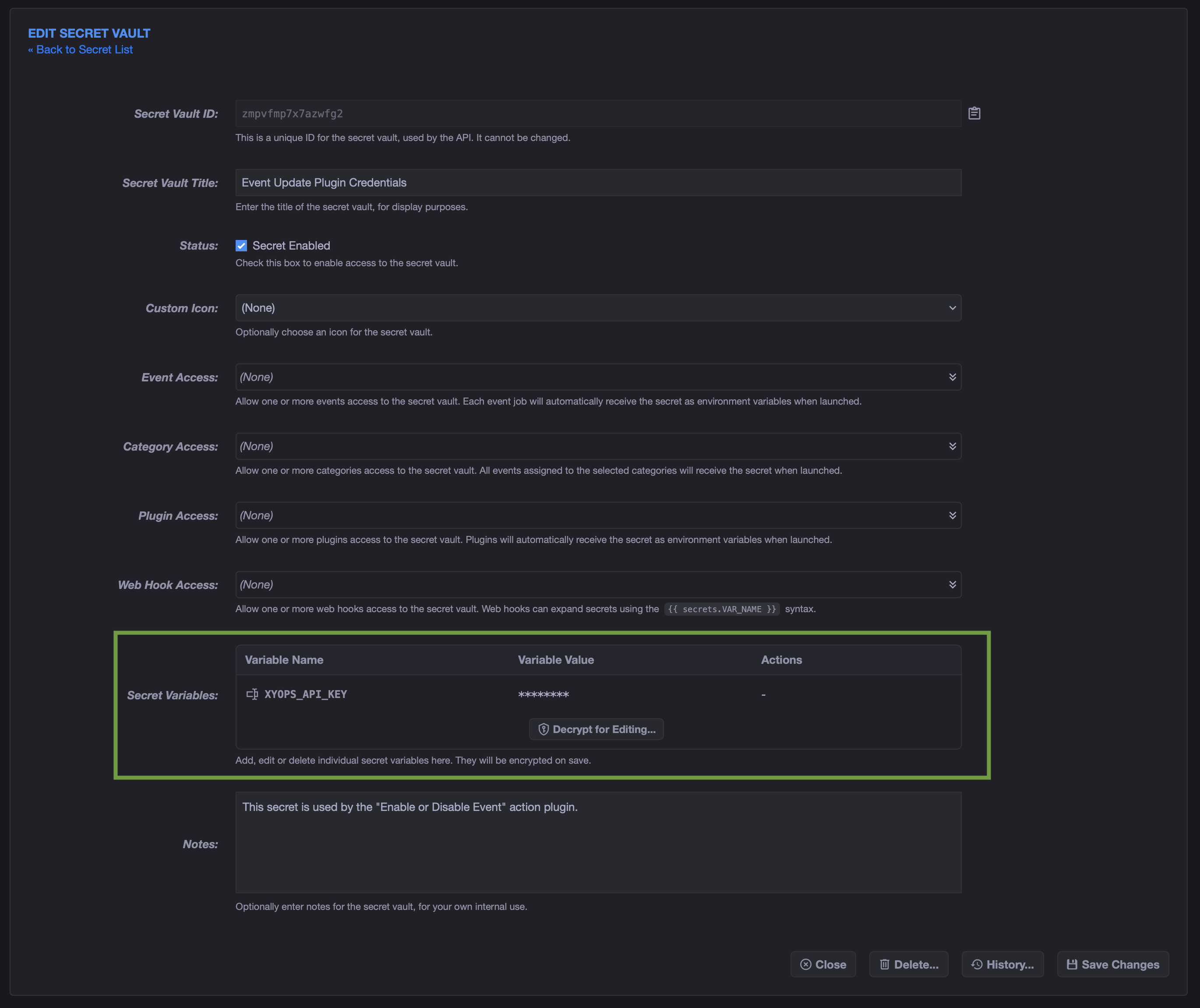Click into the Notes text area
The image size is (1200, 1008).
click(x=598, y=842)
